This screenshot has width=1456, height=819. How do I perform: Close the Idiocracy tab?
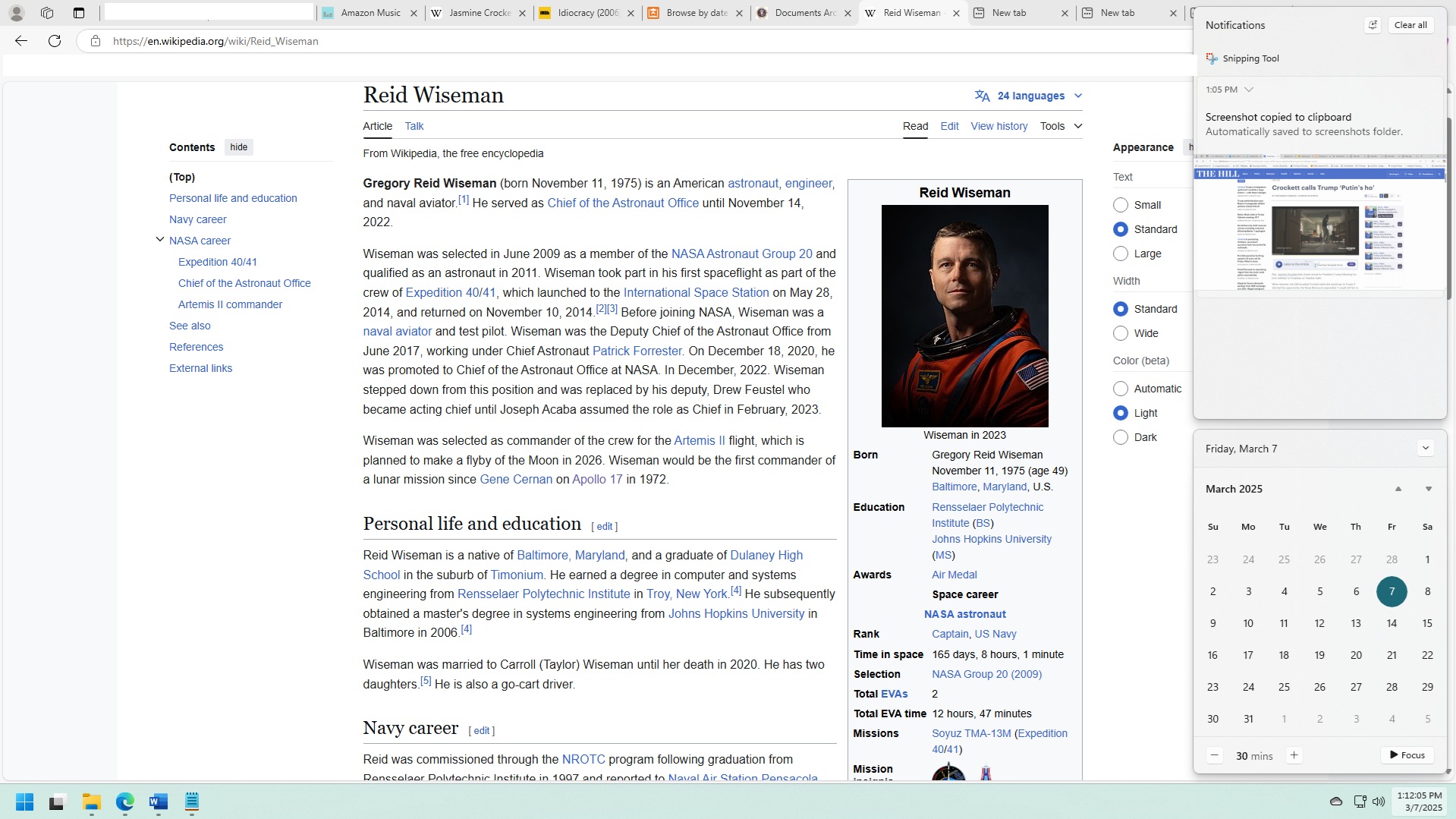pos(631,13)
